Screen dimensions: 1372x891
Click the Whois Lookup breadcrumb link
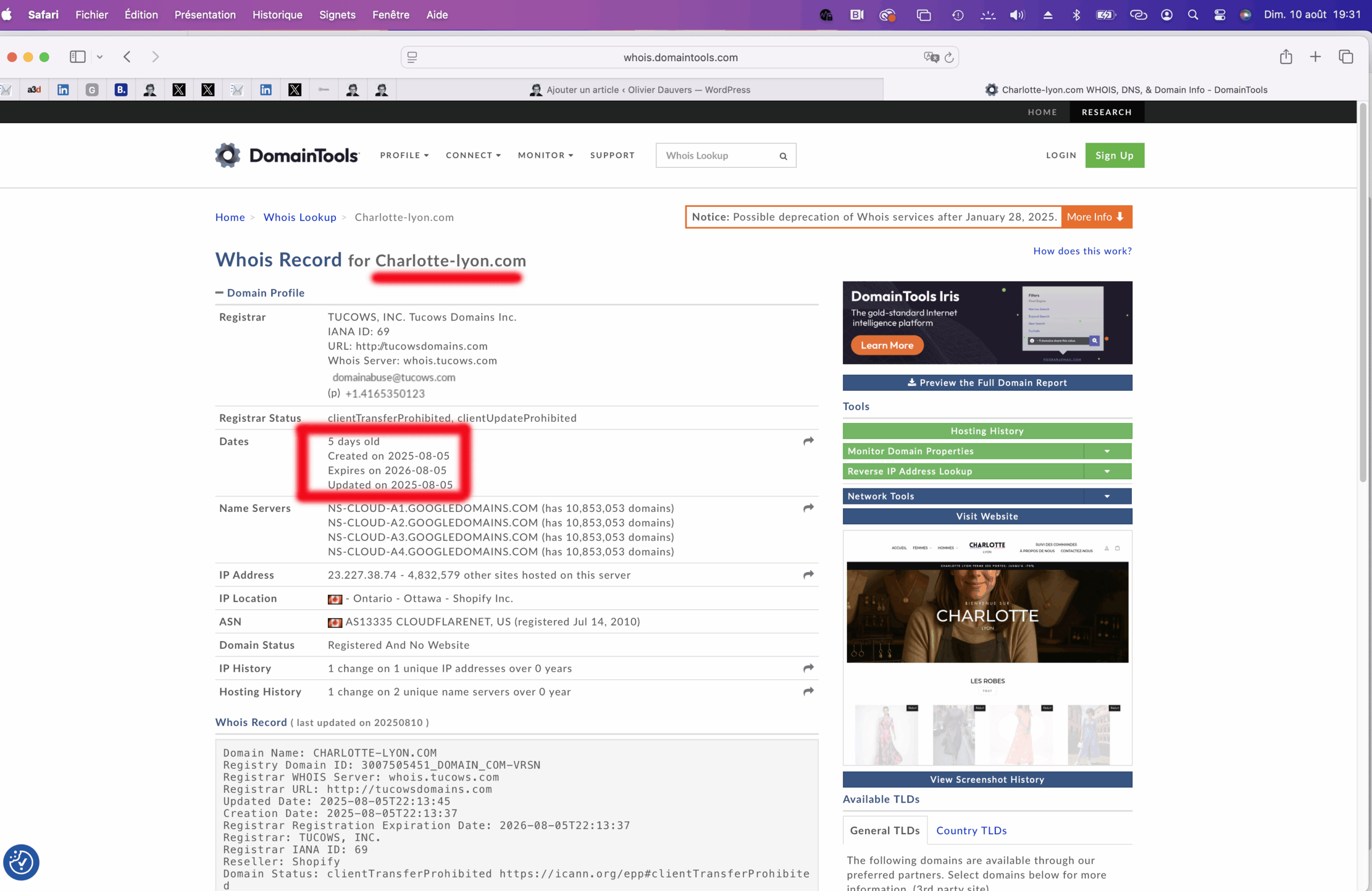(x=300, y=217)
